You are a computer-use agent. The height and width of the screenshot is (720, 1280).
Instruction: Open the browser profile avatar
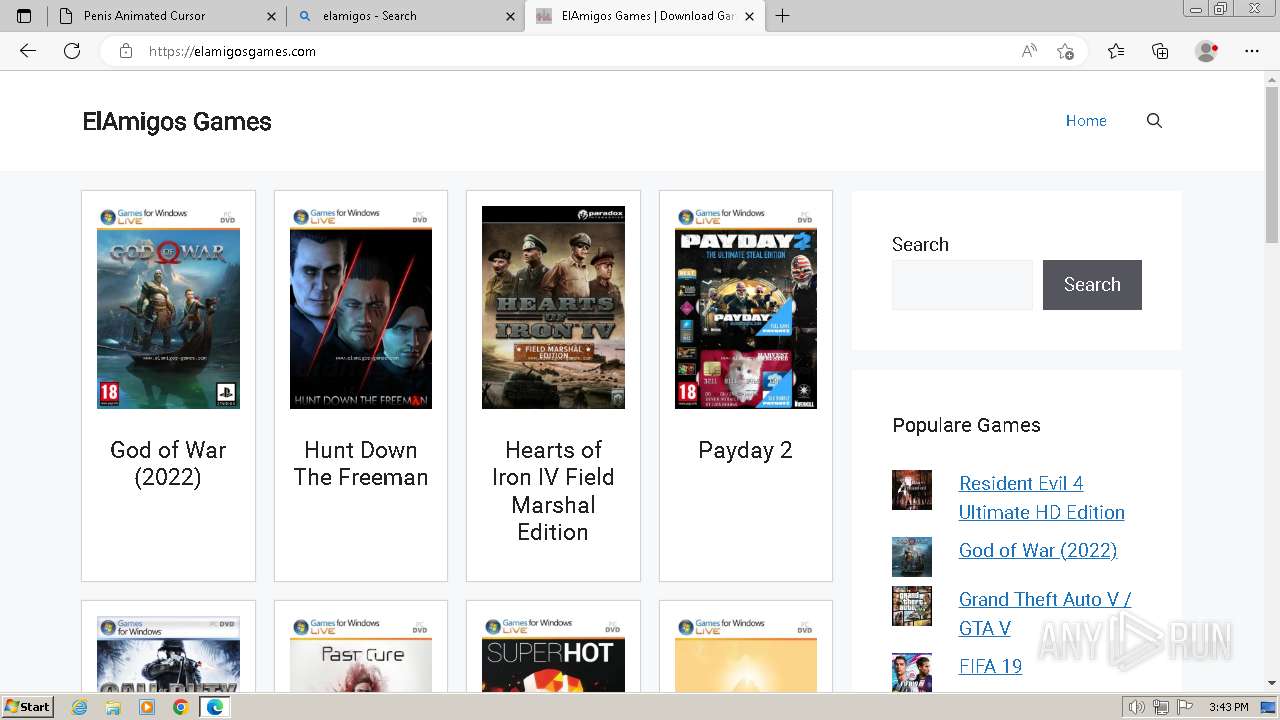pos(1207,51)
